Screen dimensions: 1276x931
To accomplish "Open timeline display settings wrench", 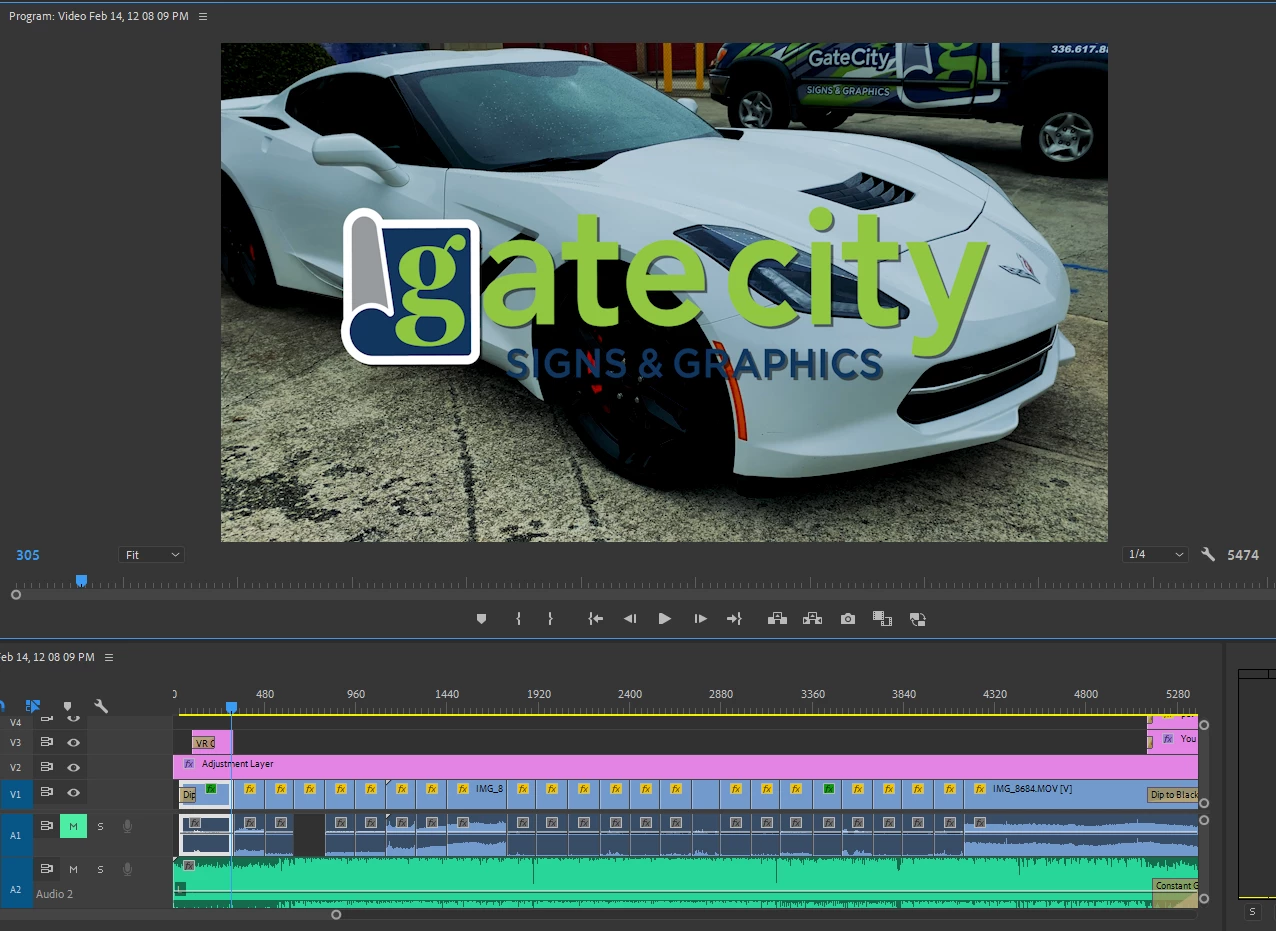I will [101, 706].
